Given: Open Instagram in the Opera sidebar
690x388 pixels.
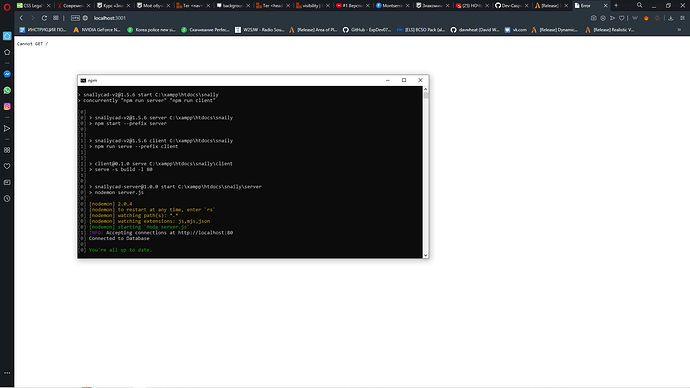Looking at the screenshot, I should tap(7, 106).
